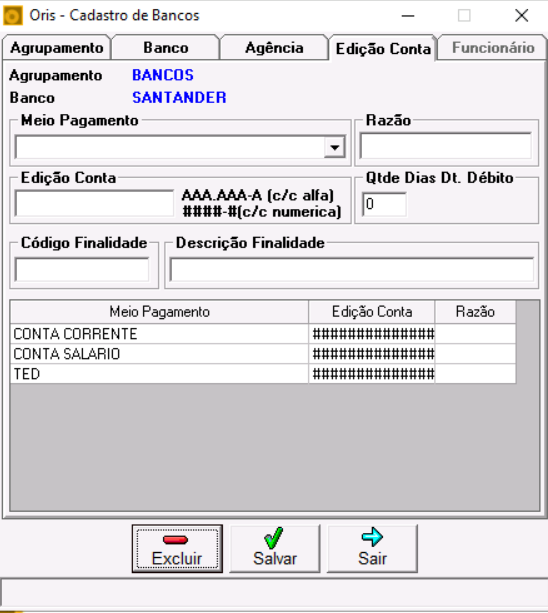Focus the Edição Conta text box
The width and height of the screenshot is (548, 613).
[94, 203]
